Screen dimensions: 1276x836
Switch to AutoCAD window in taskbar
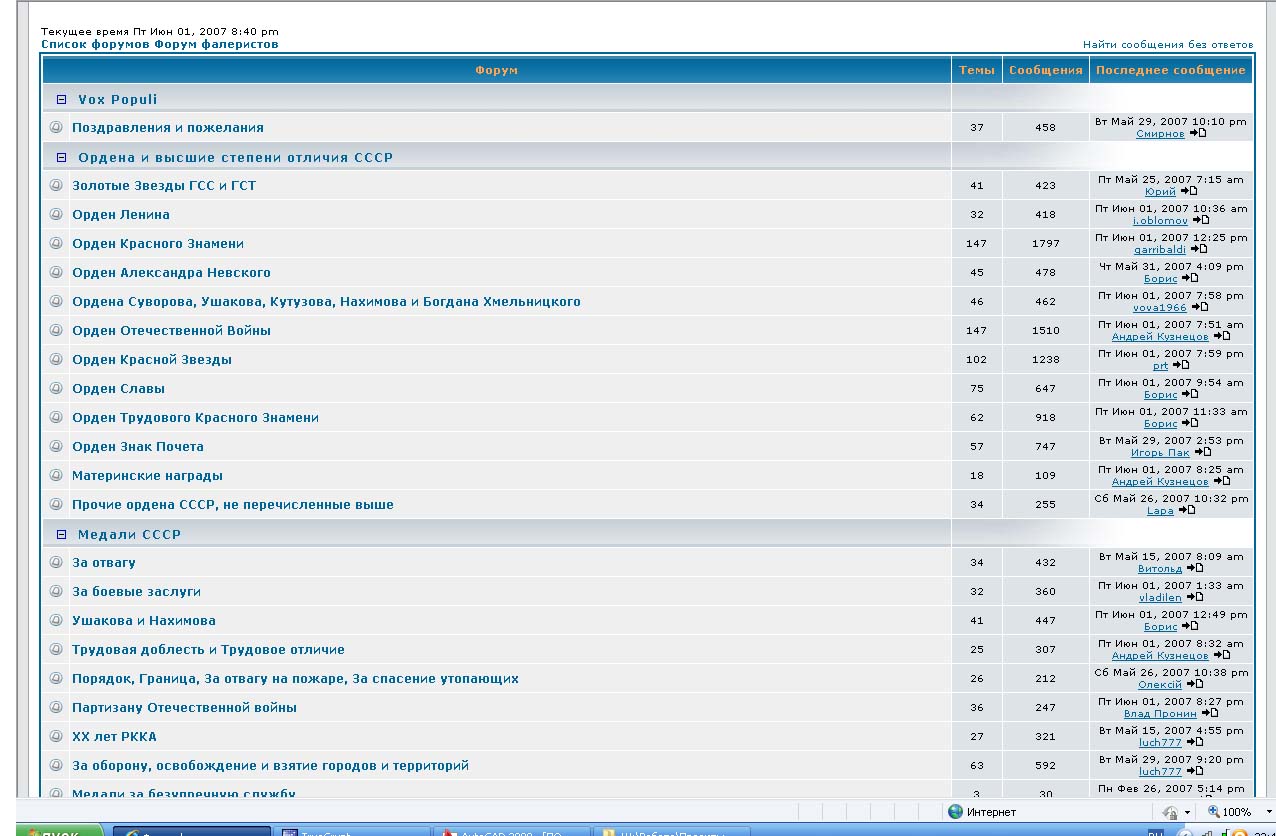tap(510, 831)
